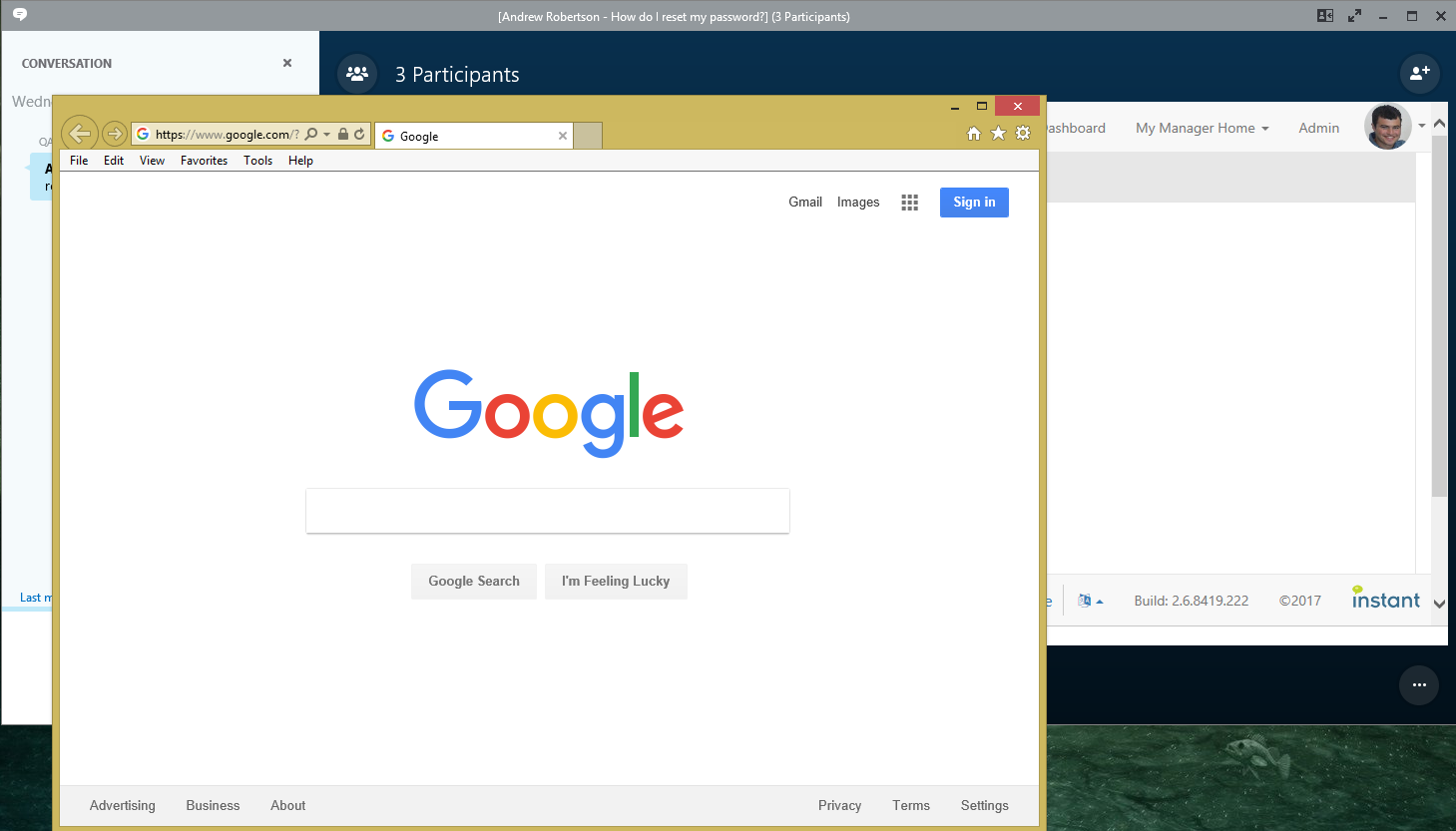Invite more people to the meeting

1419,73
